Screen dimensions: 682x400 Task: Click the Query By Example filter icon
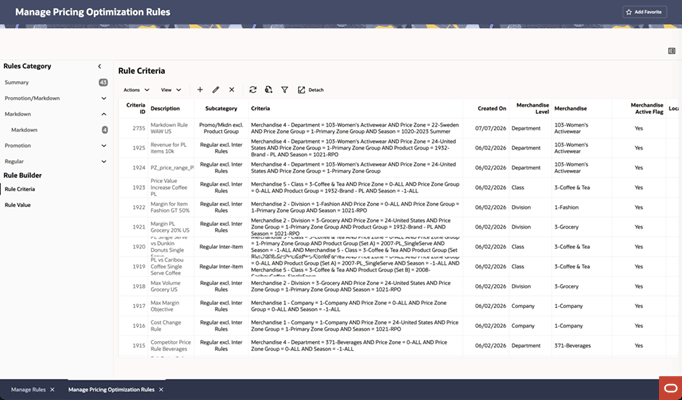click(x=284, y=90)
